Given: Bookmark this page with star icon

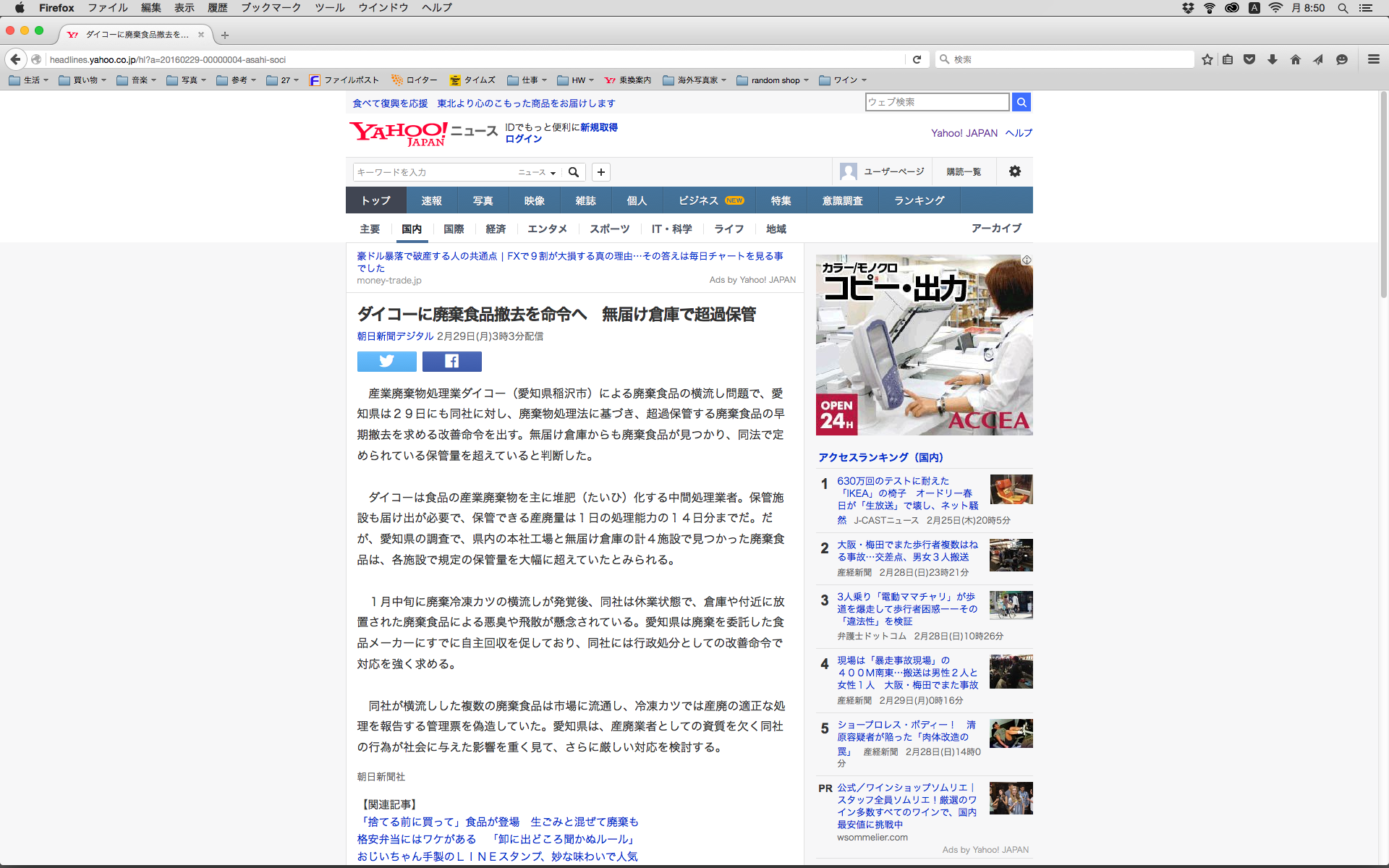Looking at the screenshot, I should [1207, 59].
